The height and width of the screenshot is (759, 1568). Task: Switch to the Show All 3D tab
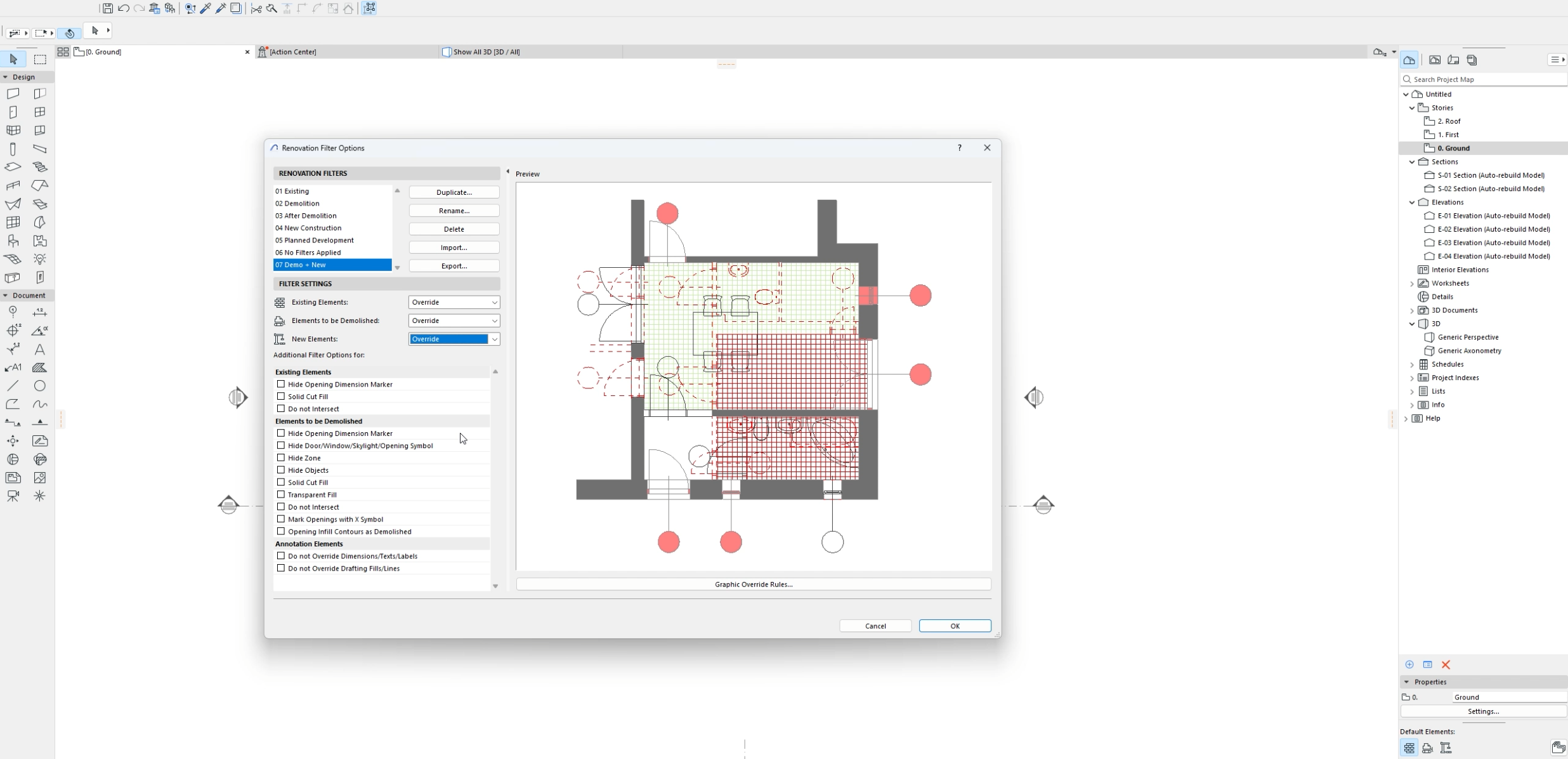point(530,52)
